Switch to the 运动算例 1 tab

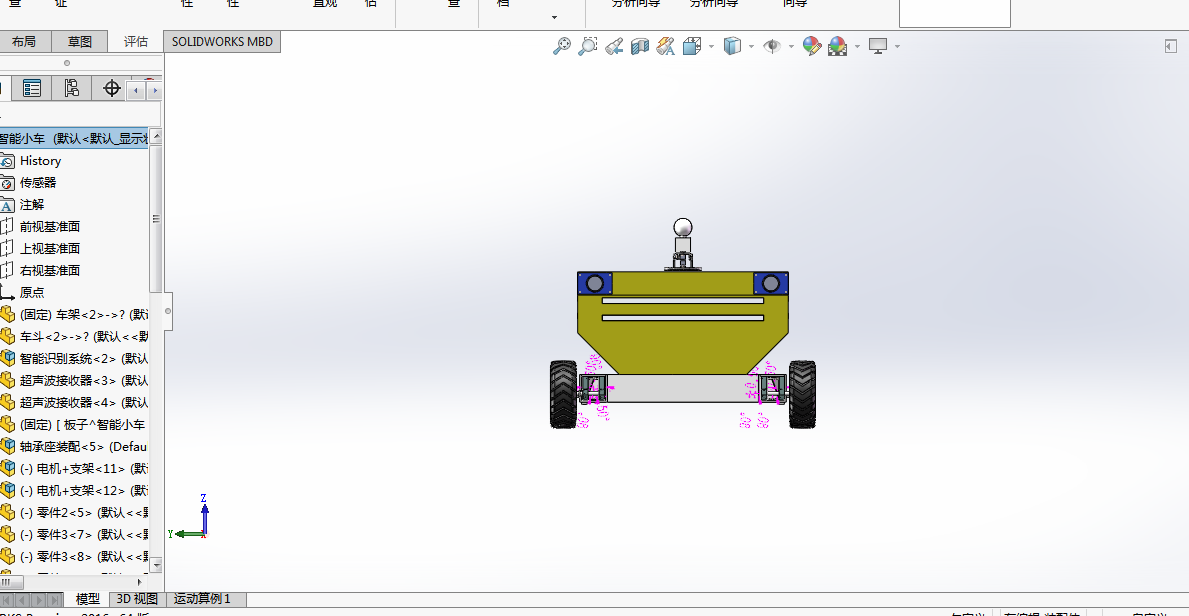(202, 599)
